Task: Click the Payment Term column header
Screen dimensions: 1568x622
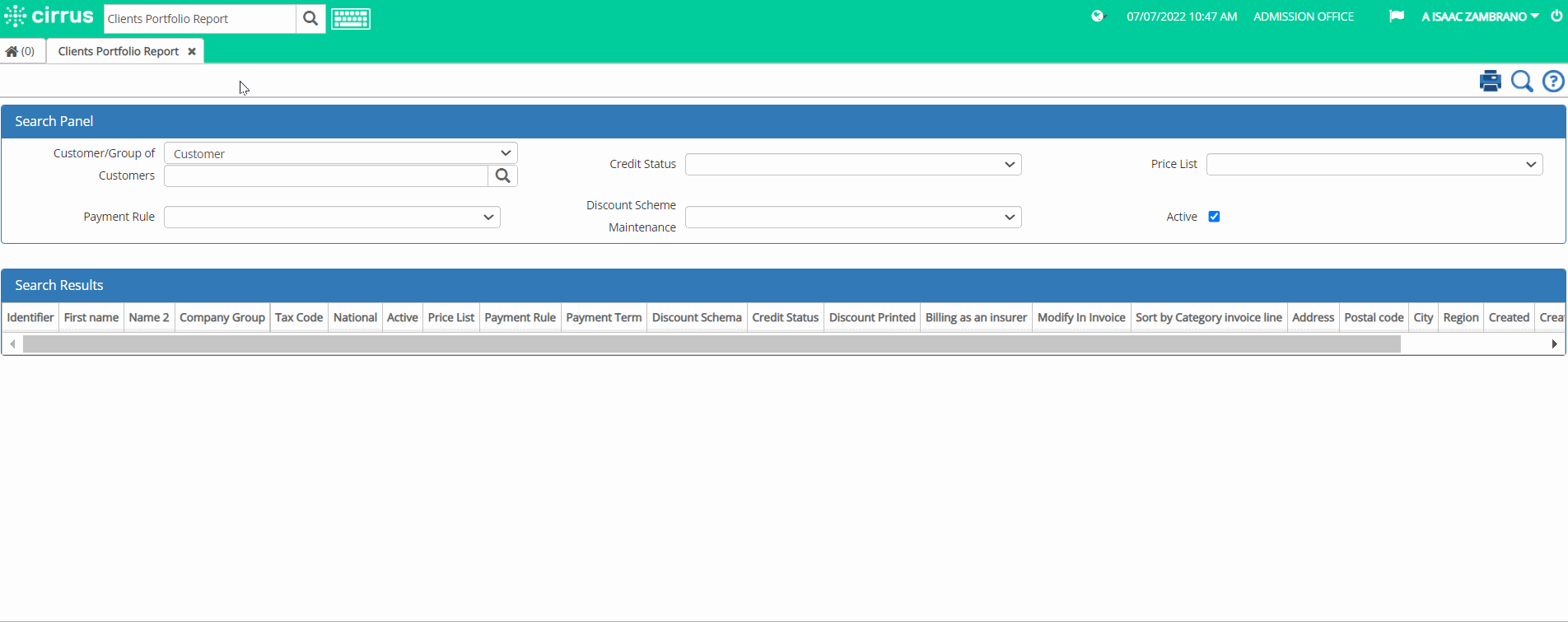Action: point(604,317)
